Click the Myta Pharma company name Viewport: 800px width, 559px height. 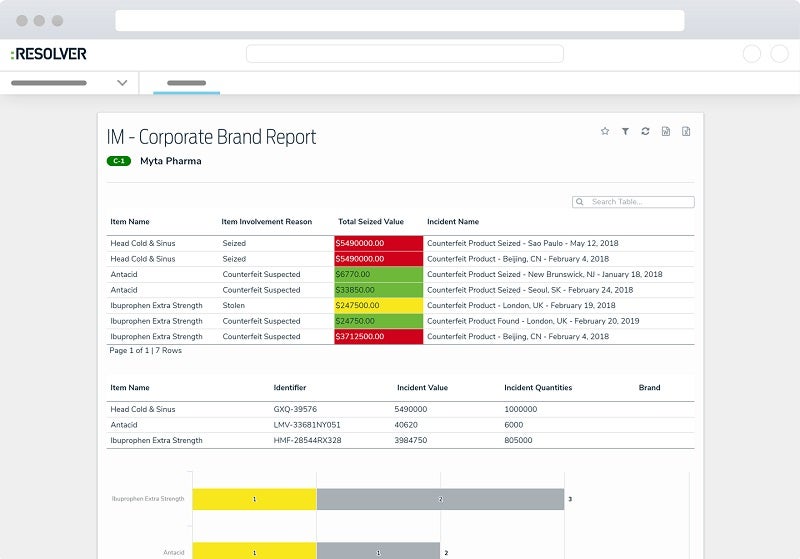[x=170, y=161]
